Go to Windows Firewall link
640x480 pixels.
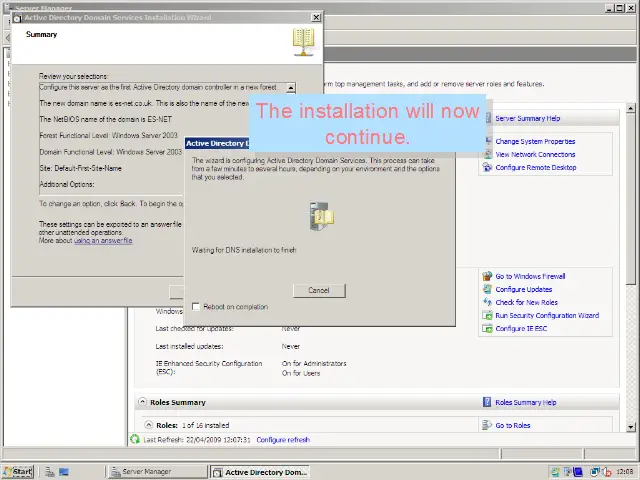[x=530, y=276]
